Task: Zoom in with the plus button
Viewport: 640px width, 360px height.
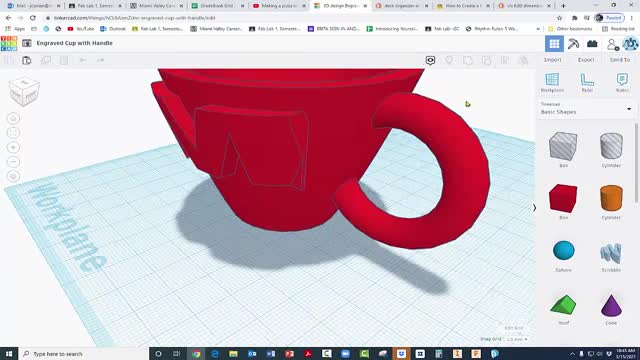Action: click(13, 147)
